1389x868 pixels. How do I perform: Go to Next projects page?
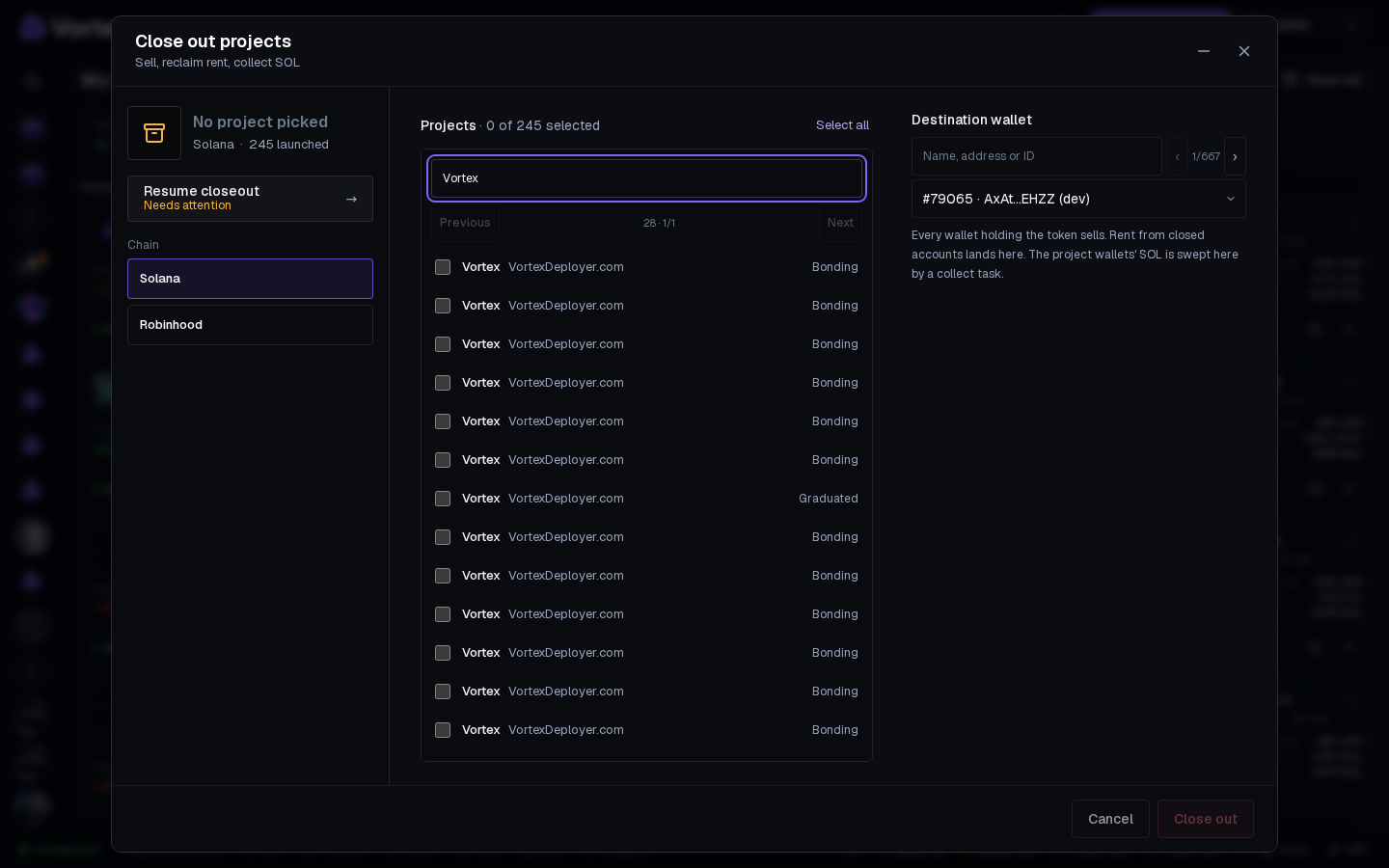840,223
